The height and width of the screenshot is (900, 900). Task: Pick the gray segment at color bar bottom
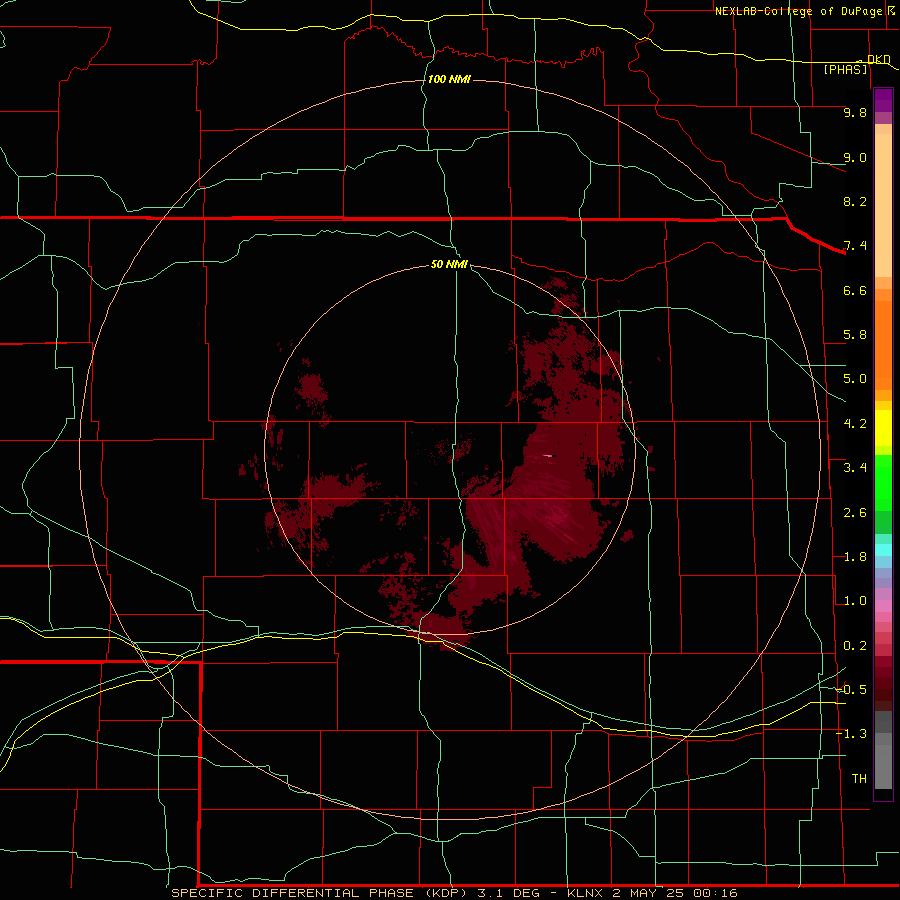(883, 767)
